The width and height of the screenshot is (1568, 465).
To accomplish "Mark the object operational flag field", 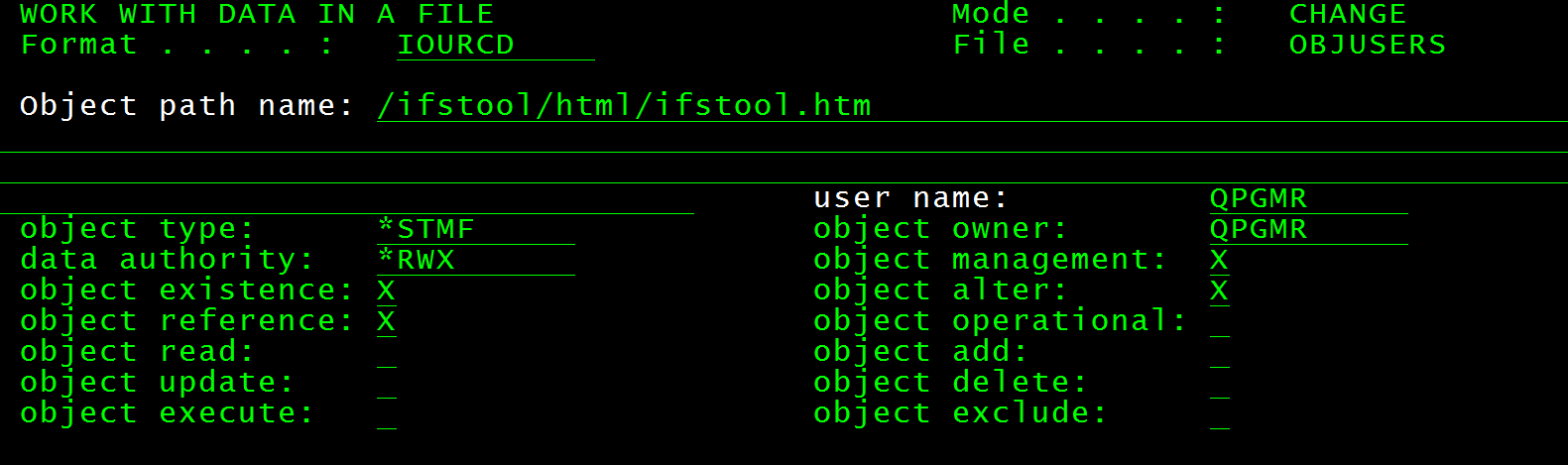I will point(1220,322).
